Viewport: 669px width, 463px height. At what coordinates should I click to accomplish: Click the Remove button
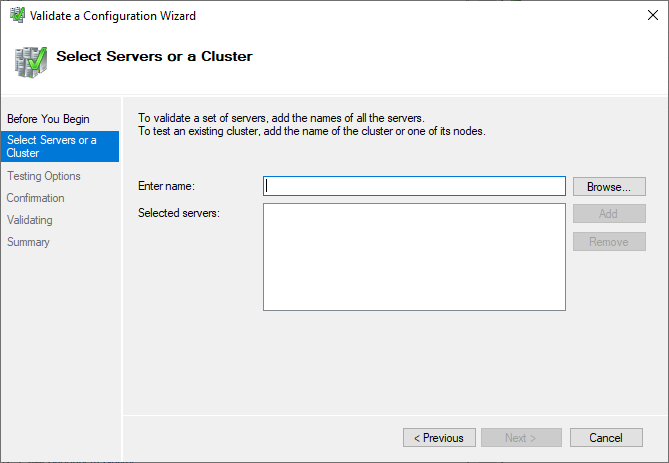click(608, 242)
